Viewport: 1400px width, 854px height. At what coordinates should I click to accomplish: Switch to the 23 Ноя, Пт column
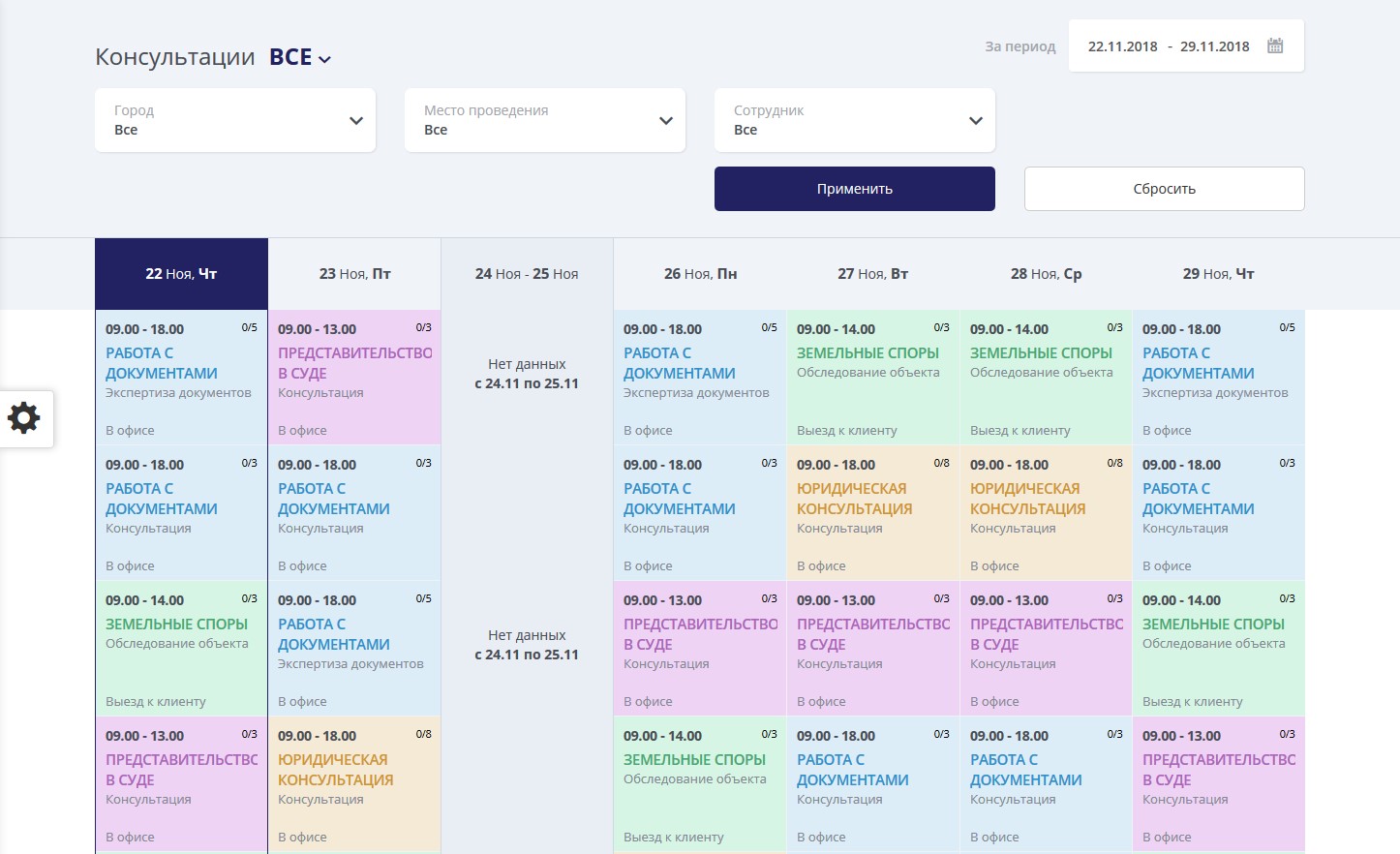(x=354, y=274)
